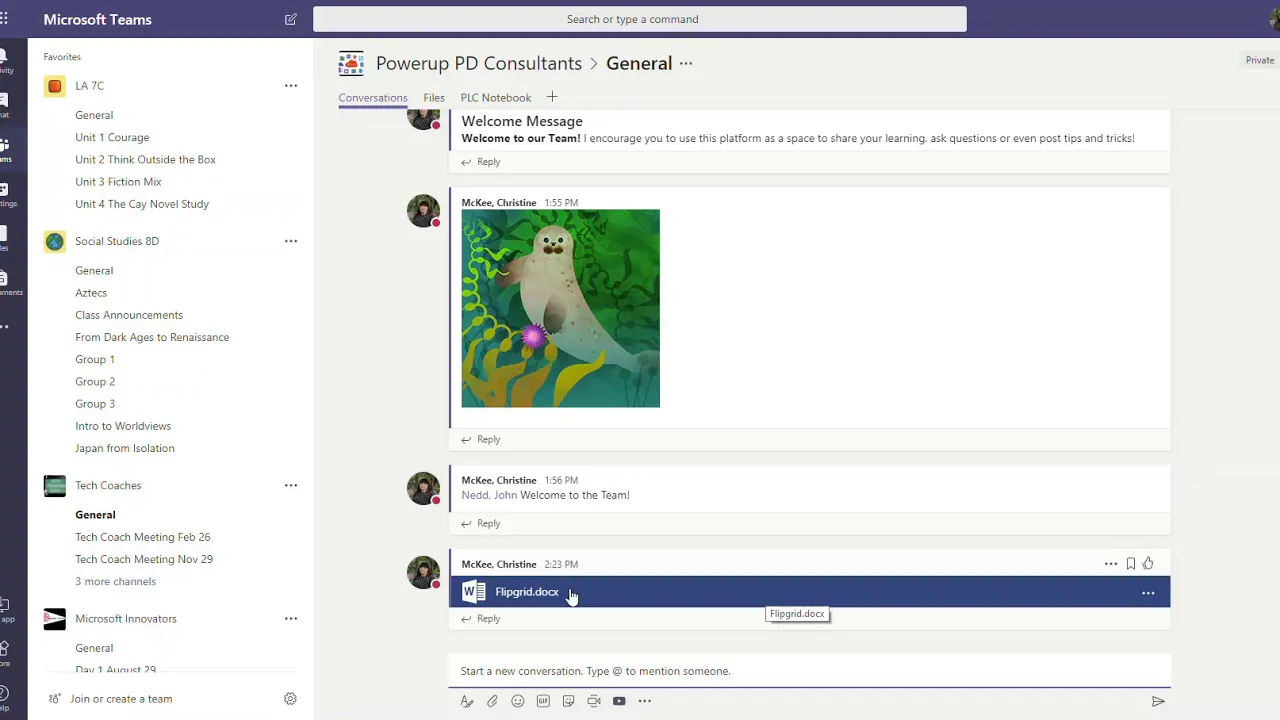
Task: Open Unit 3 Fiction Mix channel
Action: 118,182
